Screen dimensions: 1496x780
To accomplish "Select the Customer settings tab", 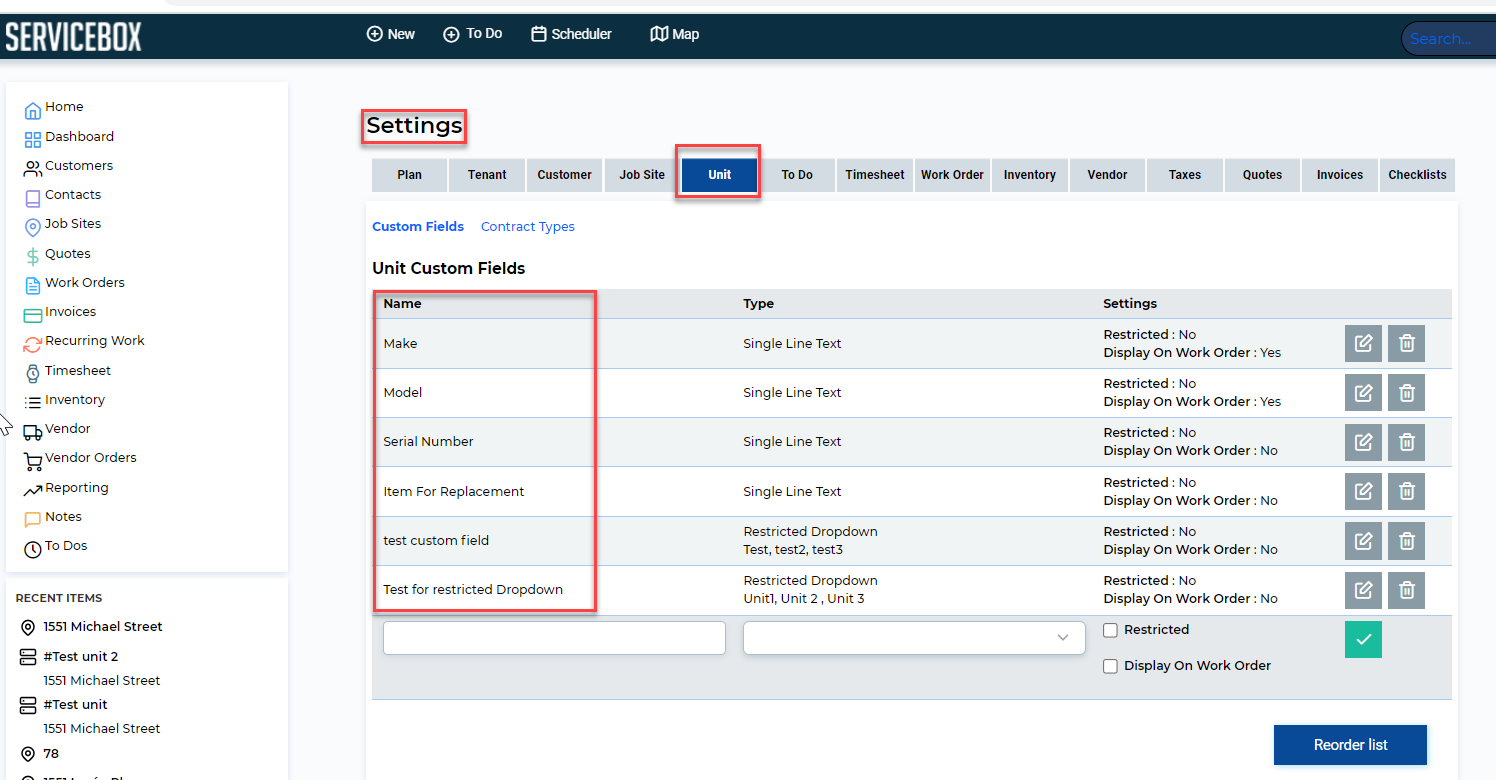I will (564, 175).
